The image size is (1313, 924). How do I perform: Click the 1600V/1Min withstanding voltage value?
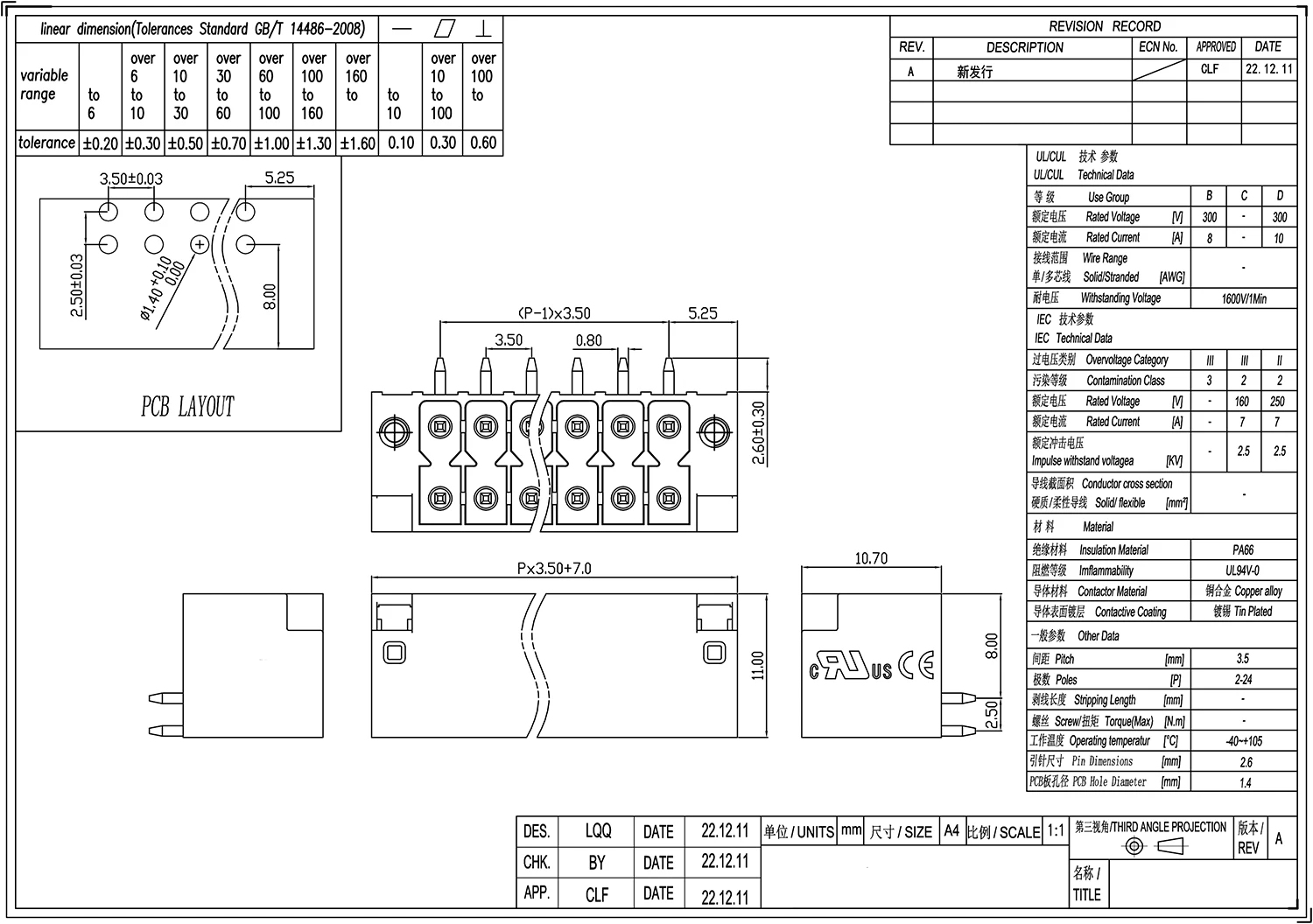1244,298
